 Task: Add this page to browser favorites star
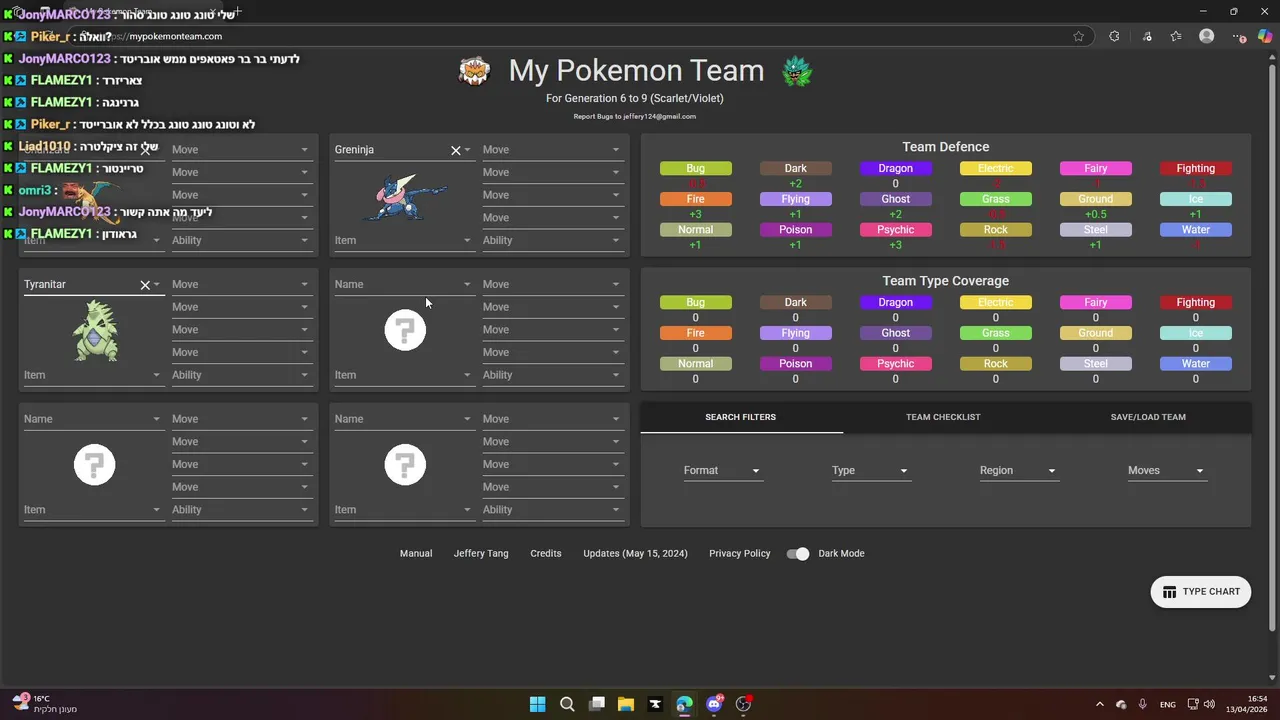pos(1078,36)
